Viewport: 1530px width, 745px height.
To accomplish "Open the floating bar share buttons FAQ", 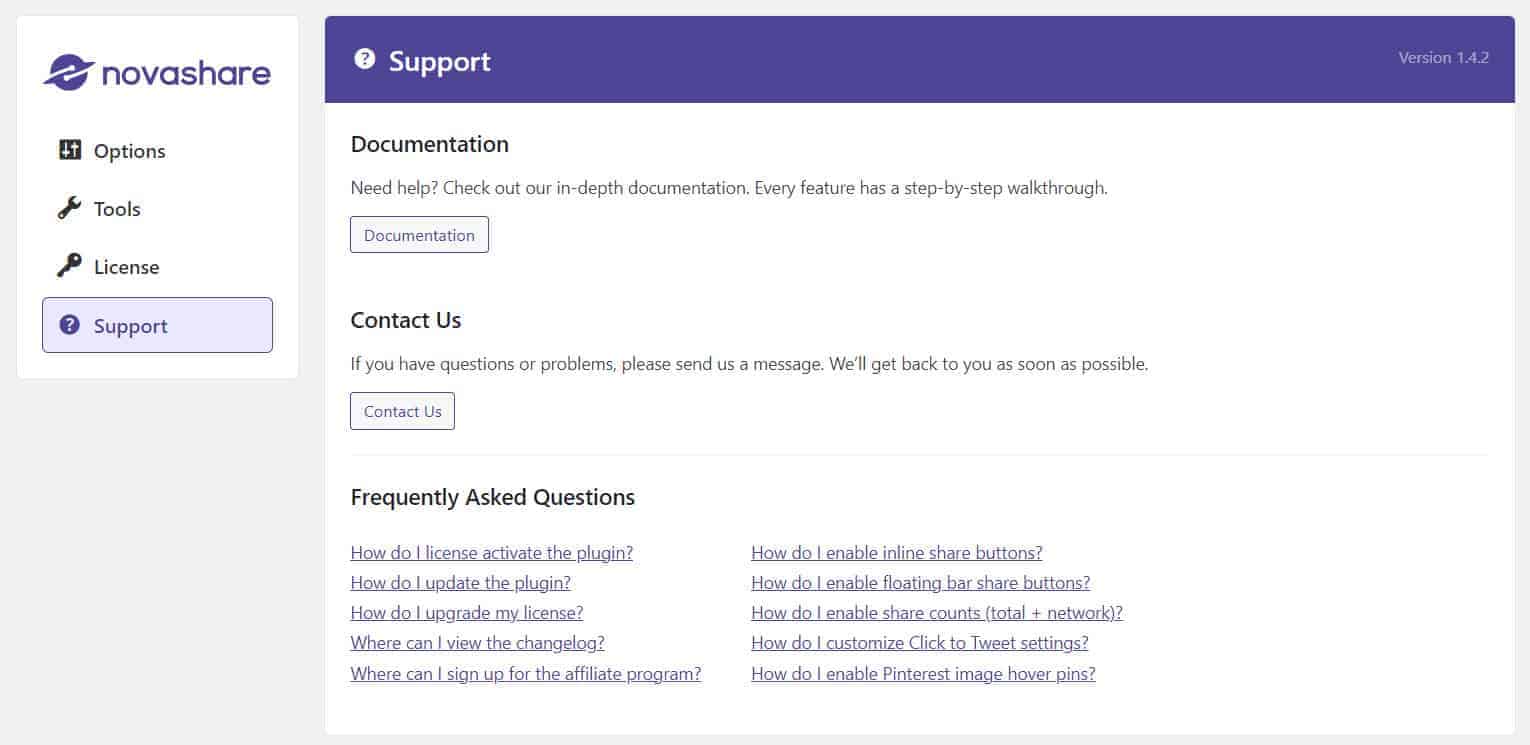I will [x=920, y=582].
